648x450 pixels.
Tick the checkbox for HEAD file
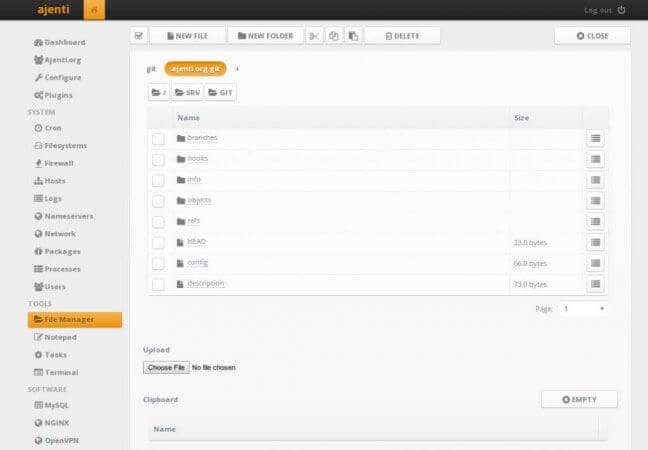point(158,243)
